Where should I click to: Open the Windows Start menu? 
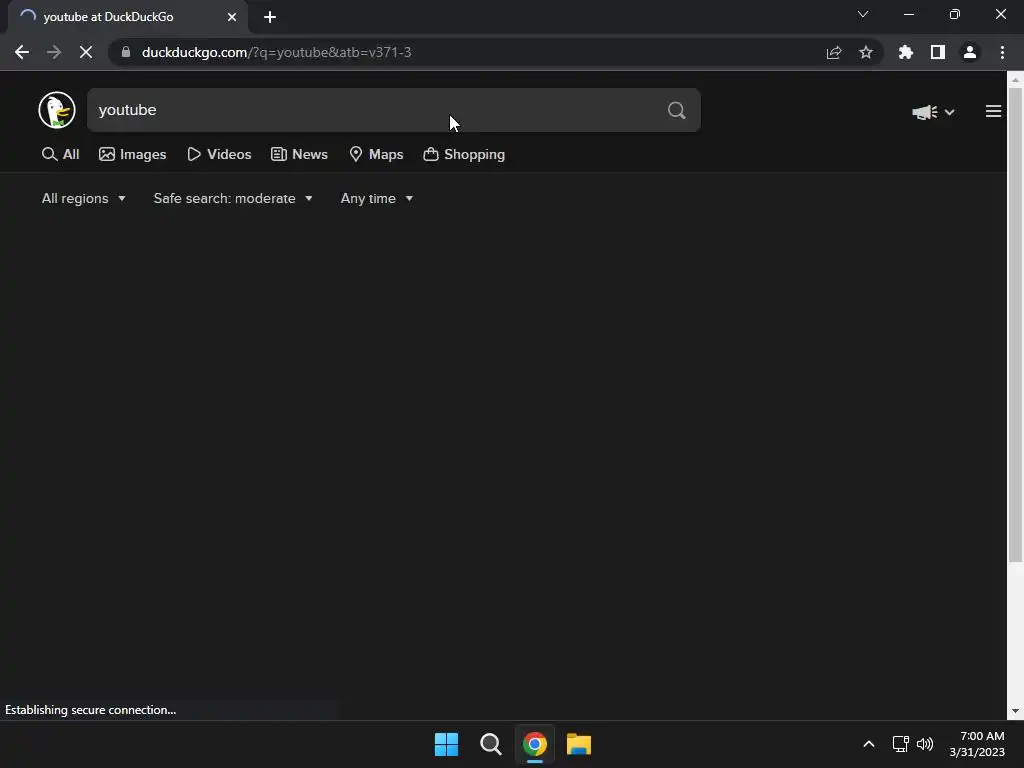447,744
